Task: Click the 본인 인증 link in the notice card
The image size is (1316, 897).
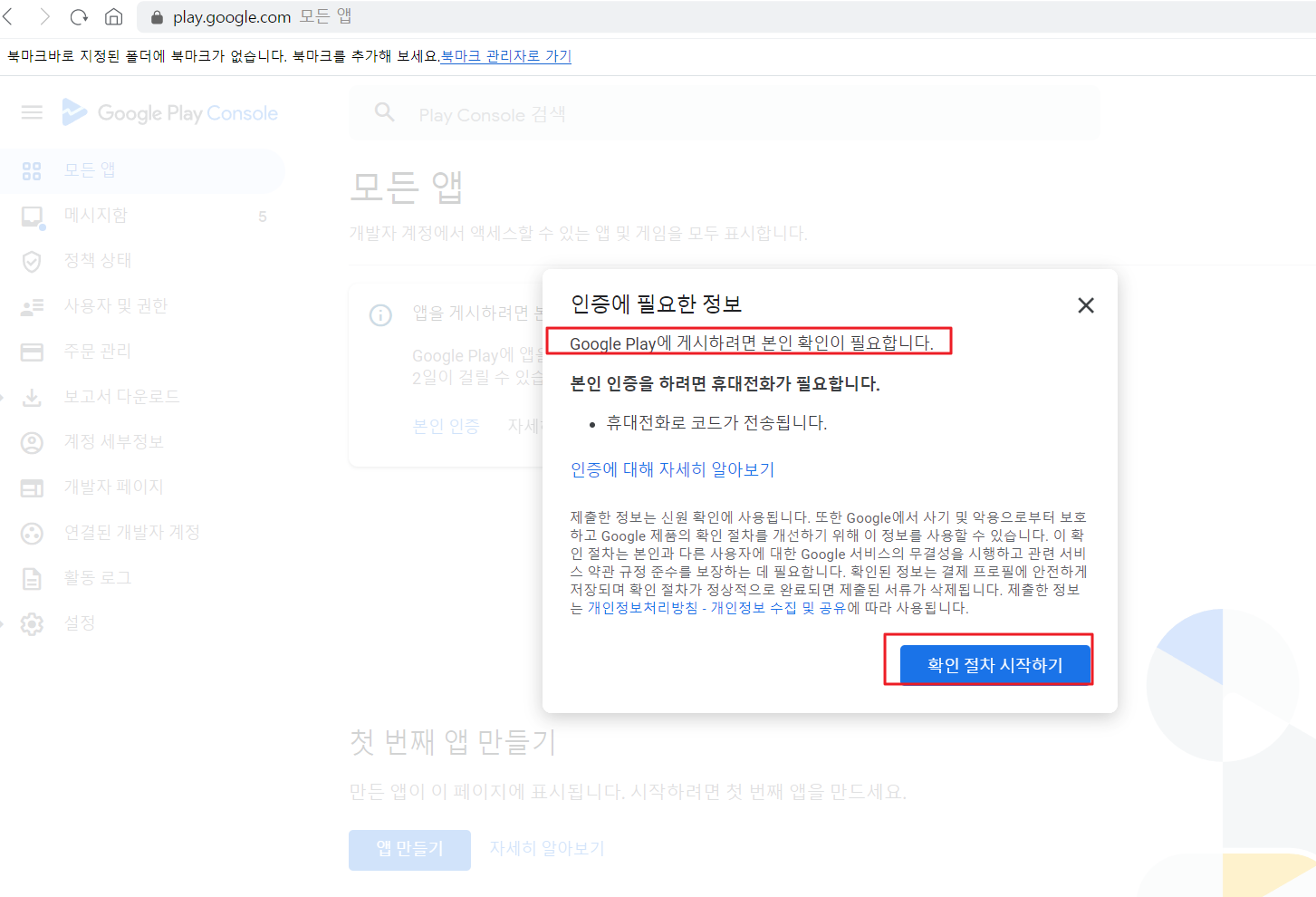Action: tap(446, 426)
